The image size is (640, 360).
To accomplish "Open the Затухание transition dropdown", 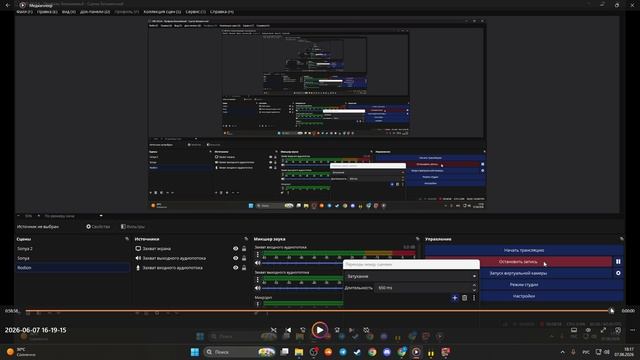I will point(411,276).
